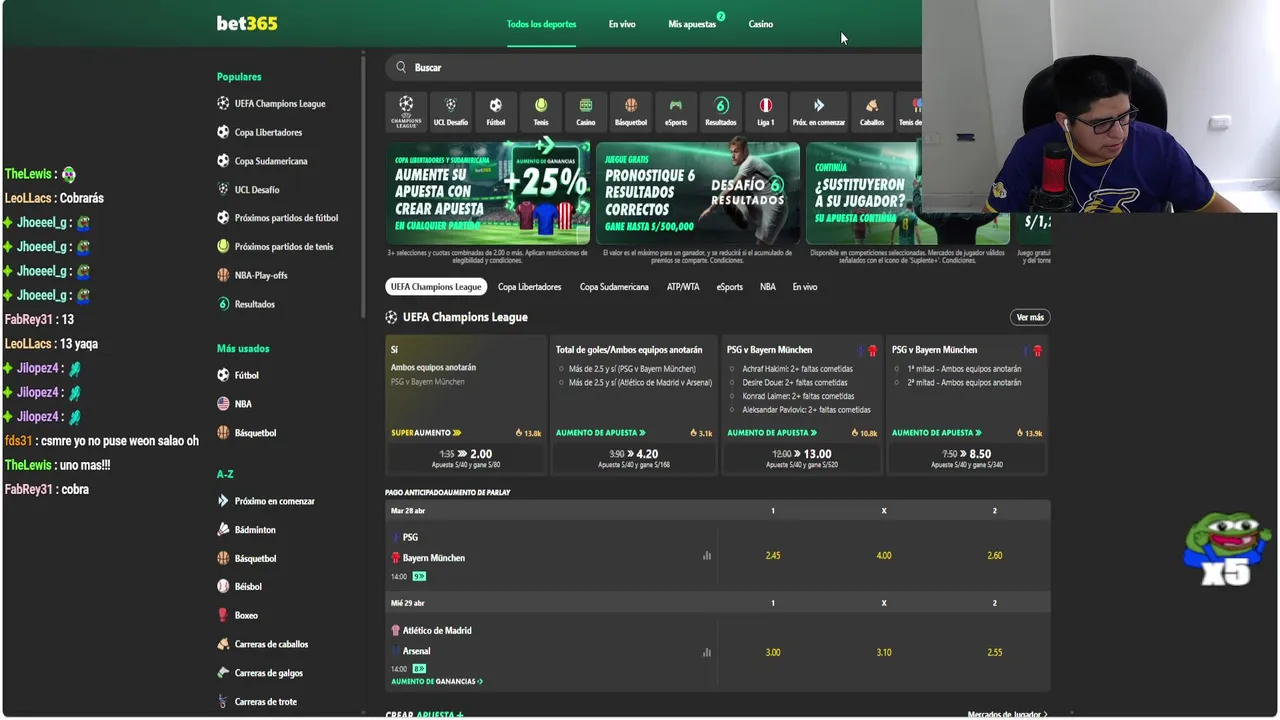Open the Casino top navigation tab
Viewport: 1280px width, 720px height.
[761, 24]
